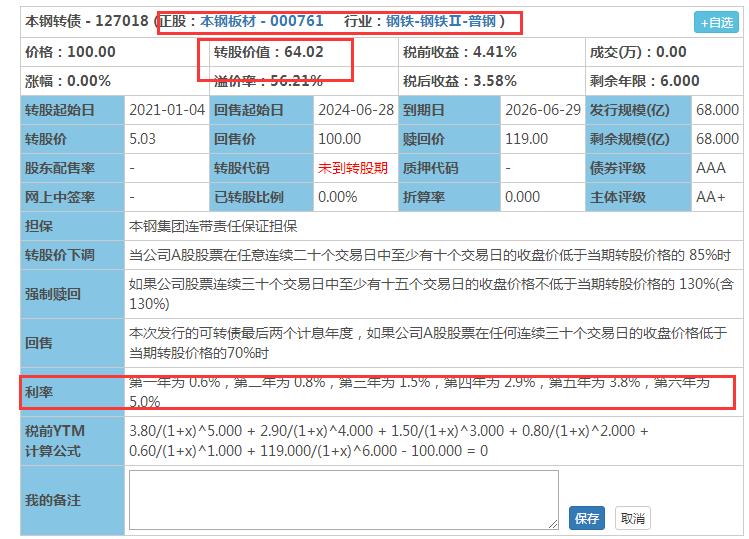Image resolution: width=749 pixels, height=539 pixels.
Task: Select the 转股起始日 date 2021-01-04
Action: 167,110
